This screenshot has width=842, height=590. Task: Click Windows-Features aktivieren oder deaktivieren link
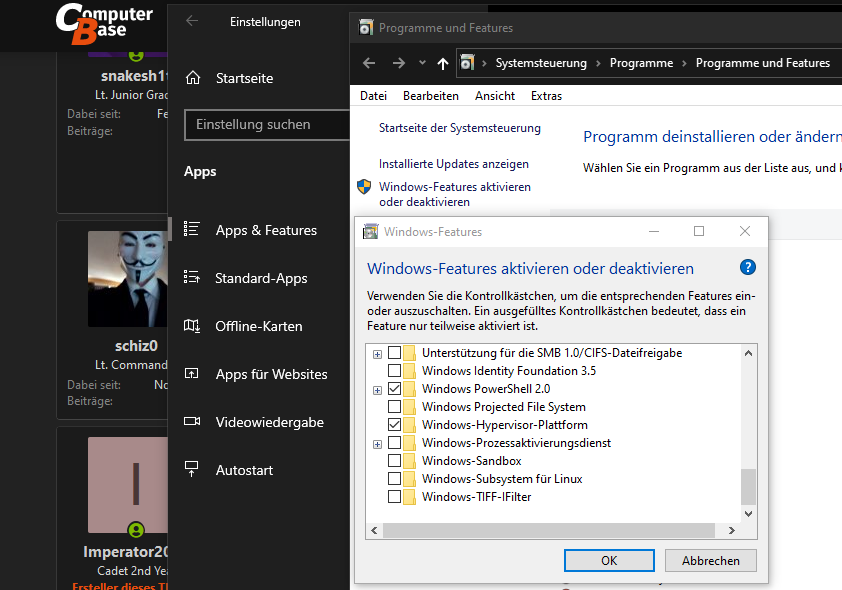click(x=455, y=194)
